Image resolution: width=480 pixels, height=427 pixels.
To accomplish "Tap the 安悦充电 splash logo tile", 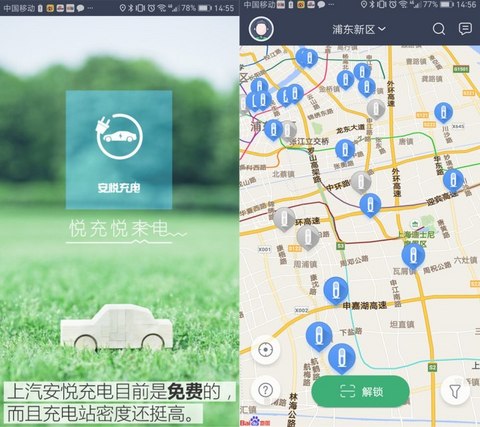I will [119, 150].
